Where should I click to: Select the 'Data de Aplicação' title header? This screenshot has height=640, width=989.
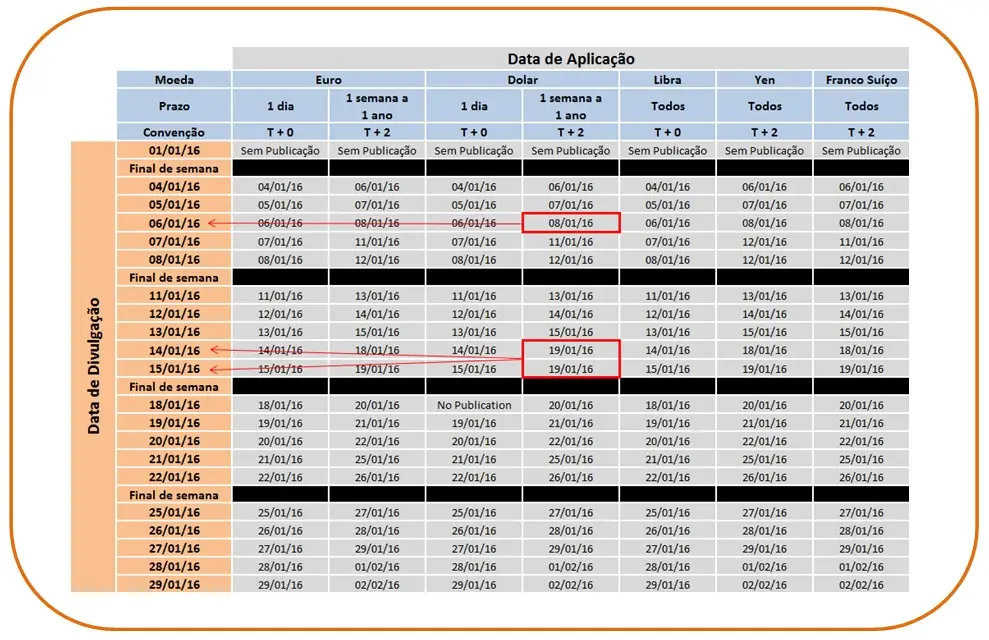(571, 59)
